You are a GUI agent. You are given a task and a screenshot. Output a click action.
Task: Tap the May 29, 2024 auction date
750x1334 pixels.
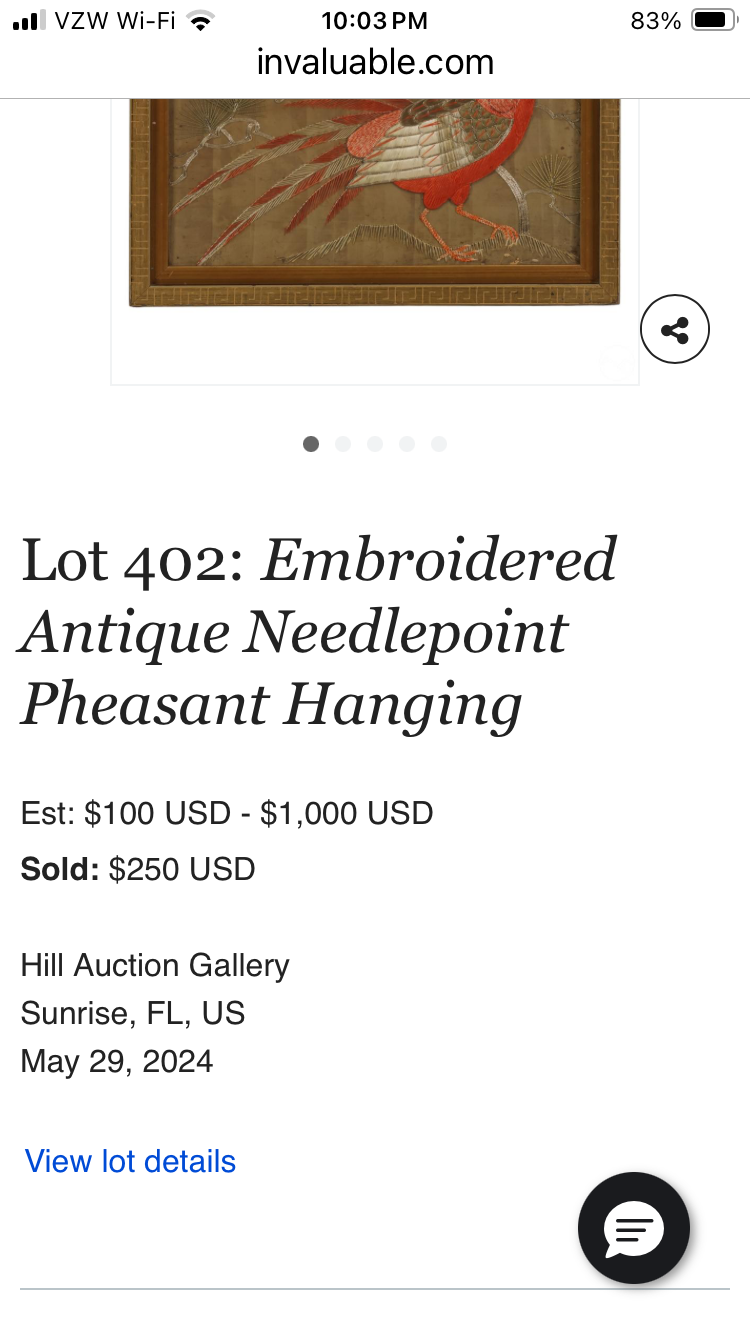tap(117, 1061)
